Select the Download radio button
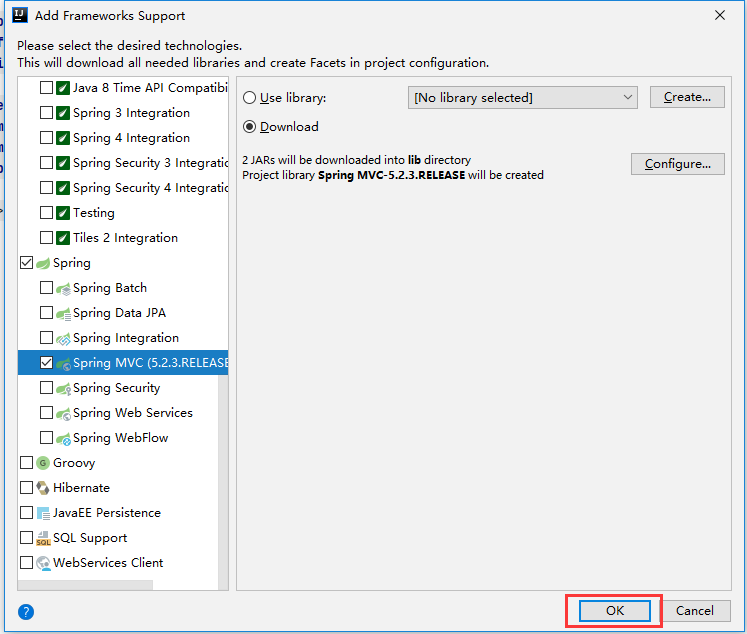This screenshot has width=747, height=634. 250,127
